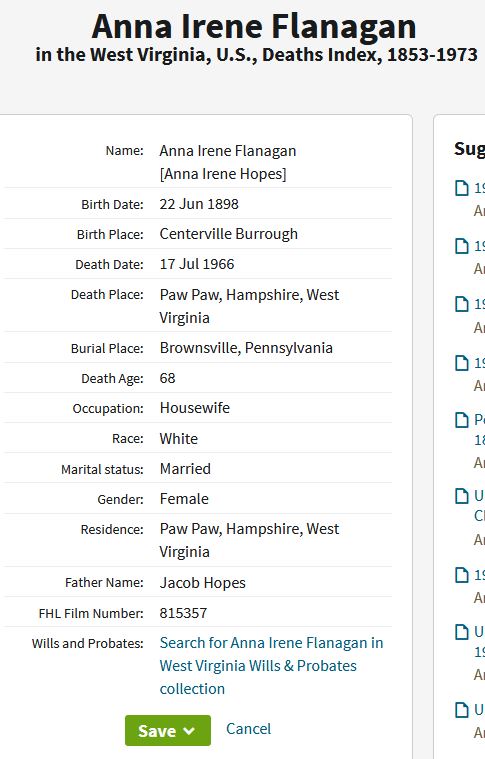Click the 'Gender:' field label
485x759 pixels.
pyautogui.click(x=121, y=499)
